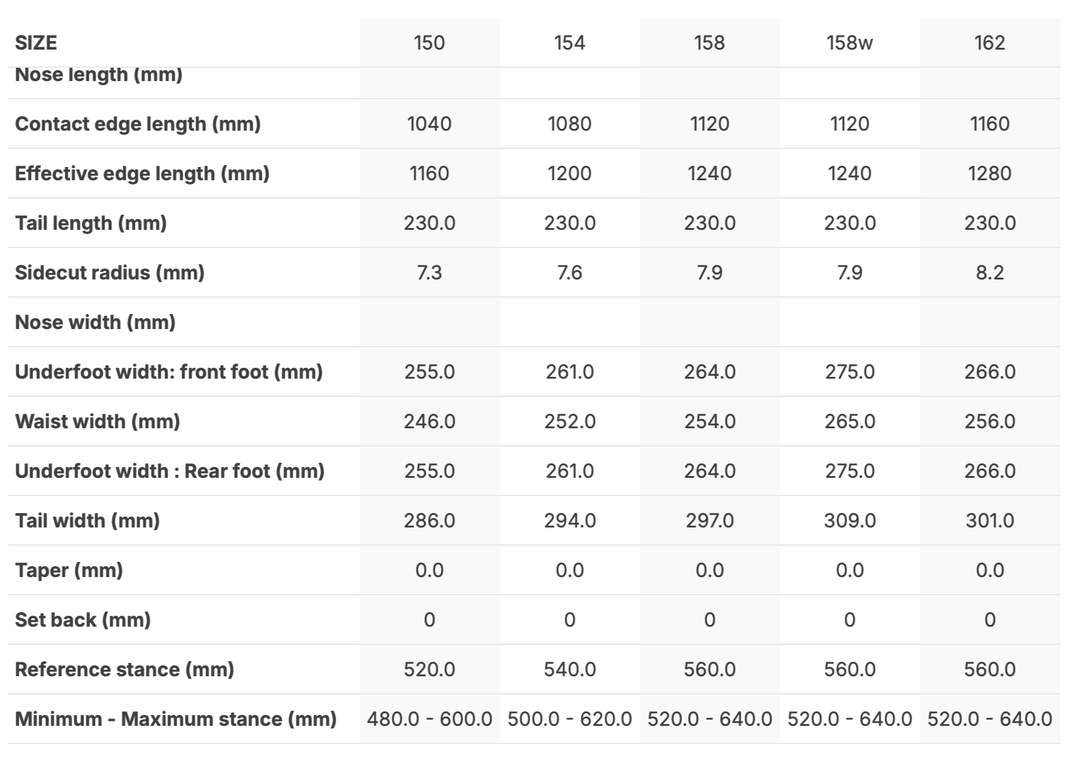Select the Sidecut radius value 7.3
This screenshot has width=1080, height=767.
click(429, 273)
